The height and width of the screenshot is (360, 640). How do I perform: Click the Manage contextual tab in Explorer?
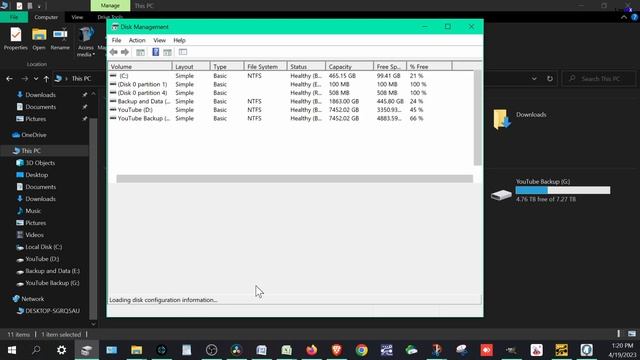[x=110, y=6]
